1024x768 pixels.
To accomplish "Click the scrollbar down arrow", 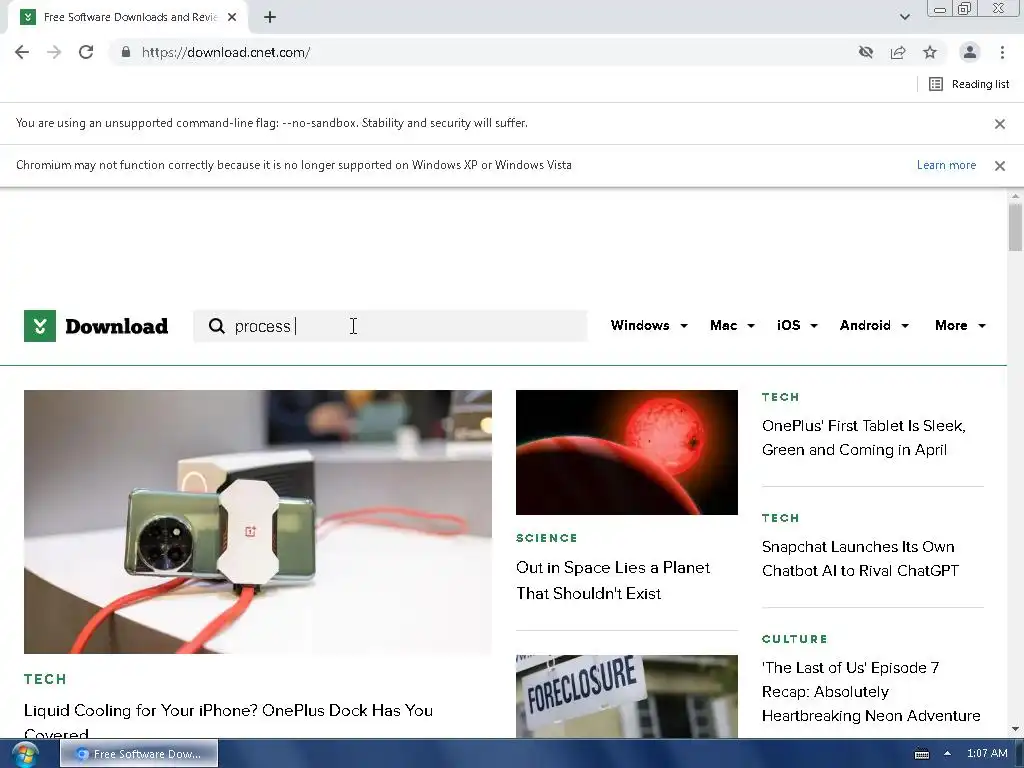I will tap(1015, 729).
